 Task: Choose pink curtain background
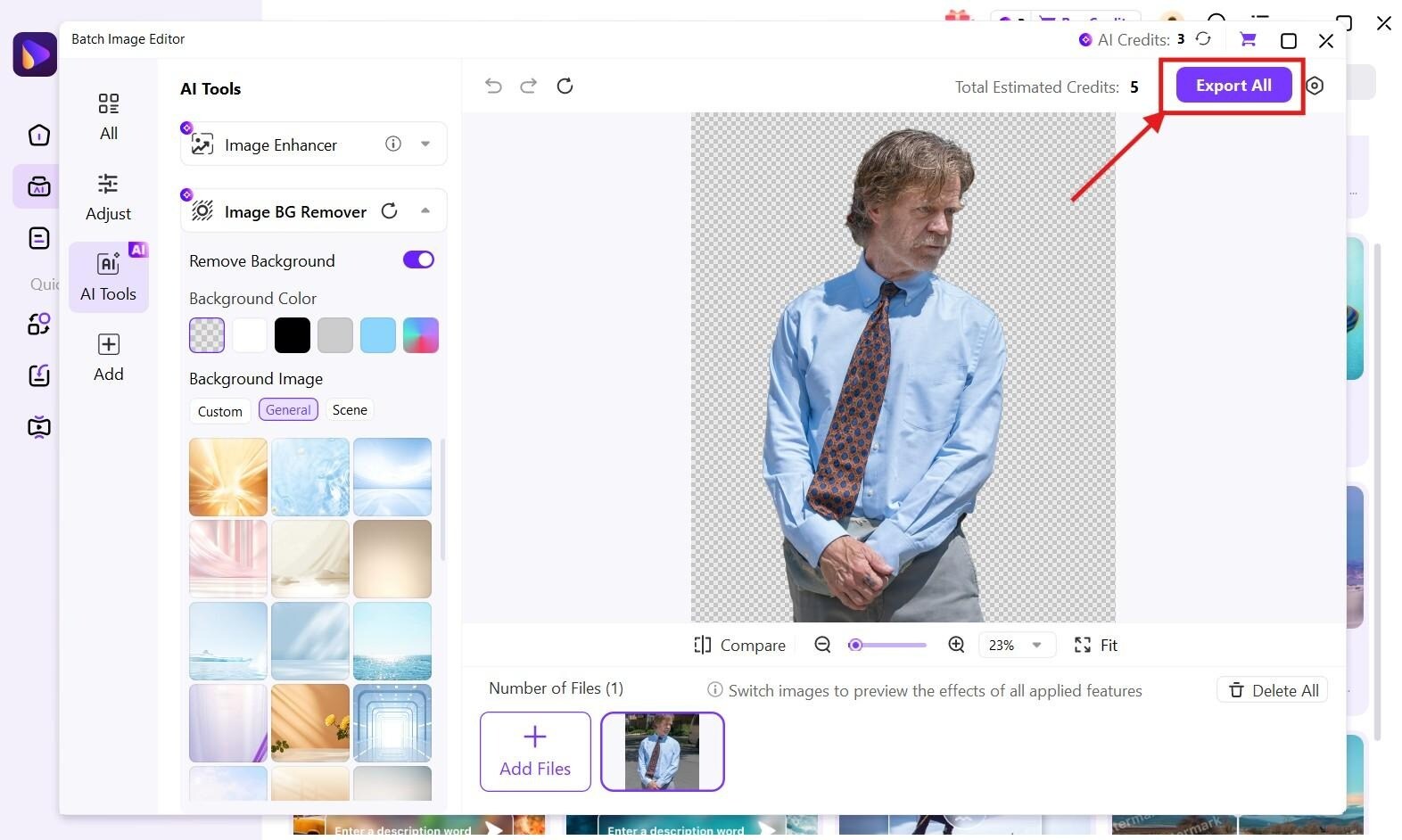click(228, 559)
